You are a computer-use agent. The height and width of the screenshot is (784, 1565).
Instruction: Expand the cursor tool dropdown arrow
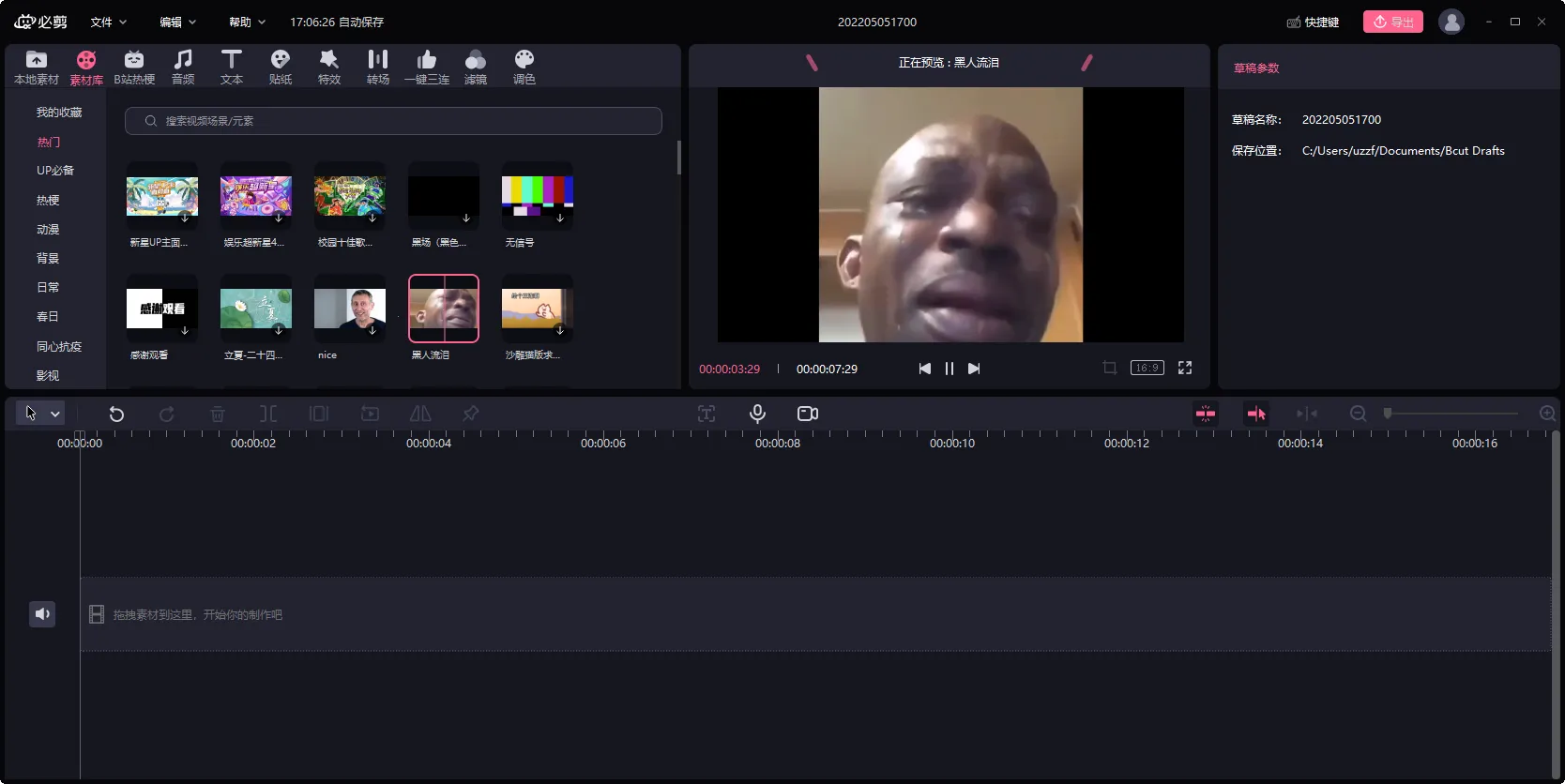click(55, 414)
